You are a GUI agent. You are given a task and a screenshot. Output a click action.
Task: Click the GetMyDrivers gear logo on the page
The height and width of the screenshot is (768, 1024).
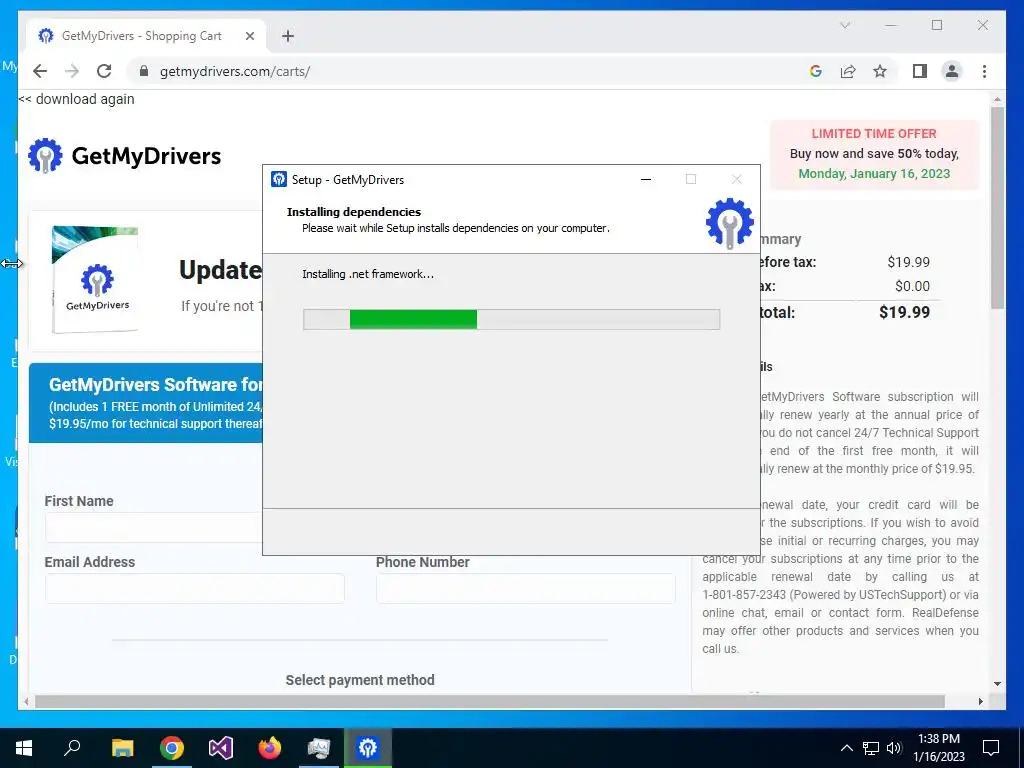(x=45, y=155)
